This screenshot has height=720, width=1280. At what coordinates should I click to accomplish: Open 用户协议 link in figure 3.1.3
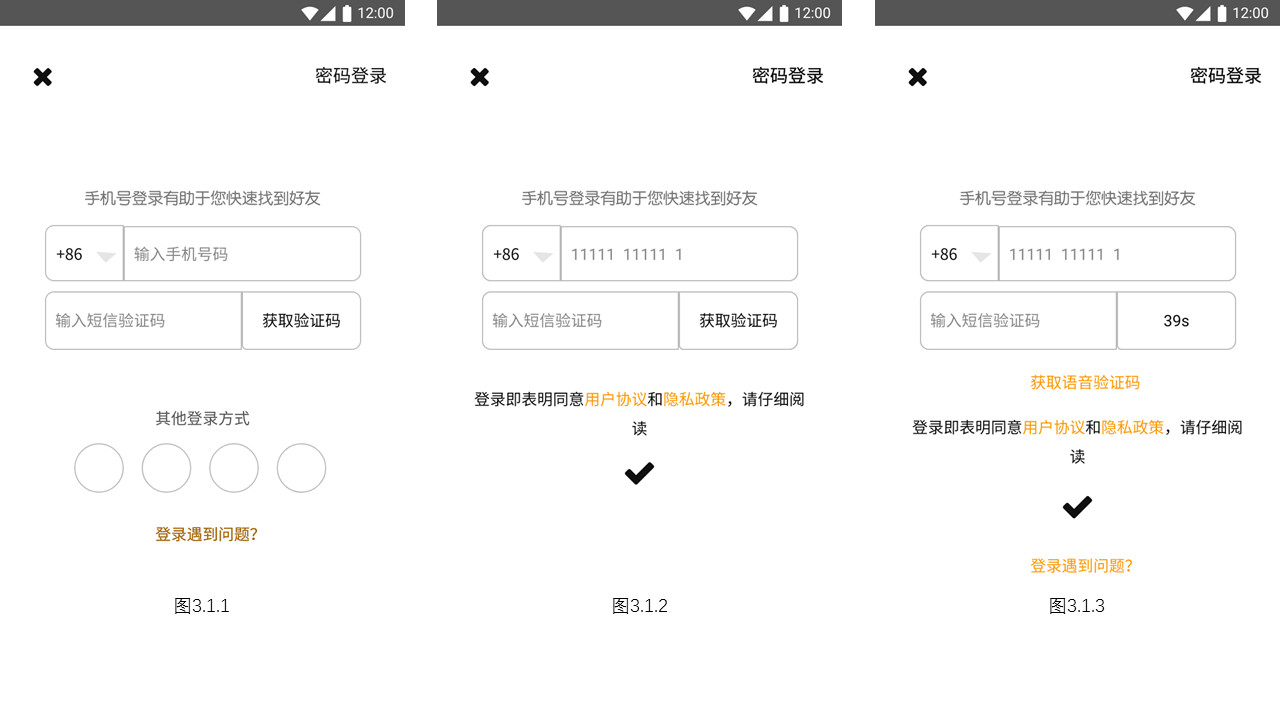1054,427
